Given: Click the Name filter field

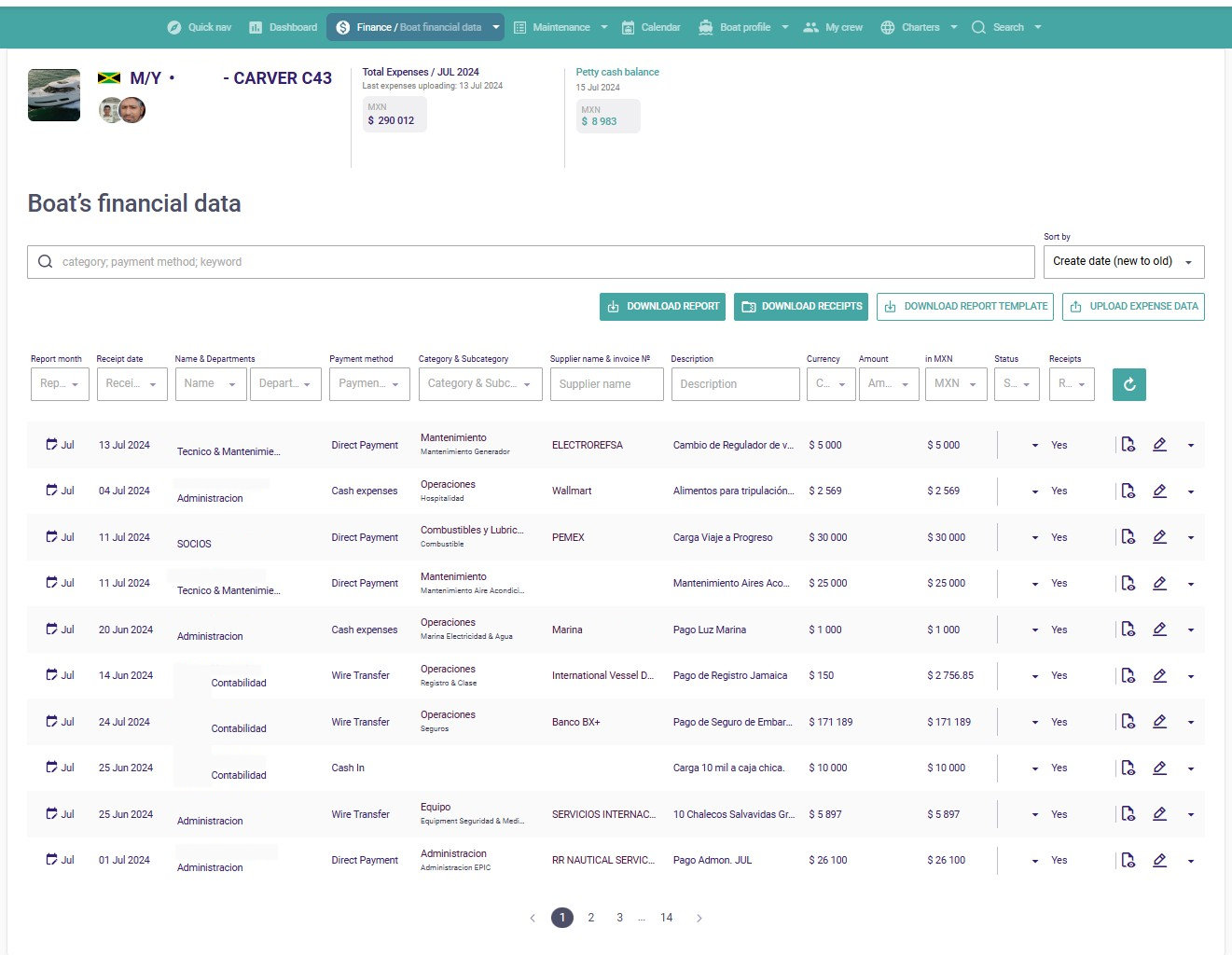Looking at the screenshot, I should 211,384.
